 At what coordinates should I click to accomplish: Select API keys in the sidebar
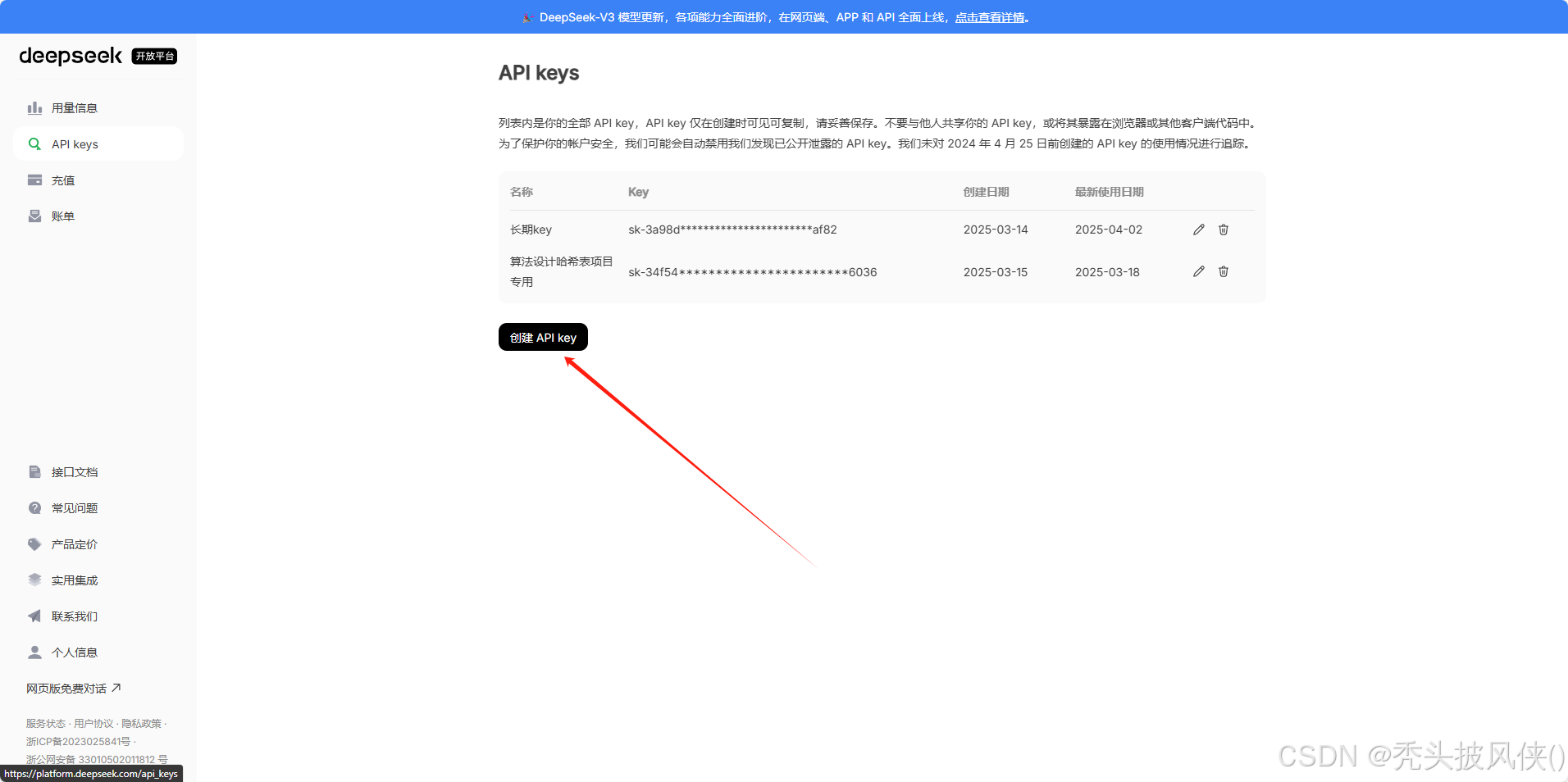click(98, 144)
